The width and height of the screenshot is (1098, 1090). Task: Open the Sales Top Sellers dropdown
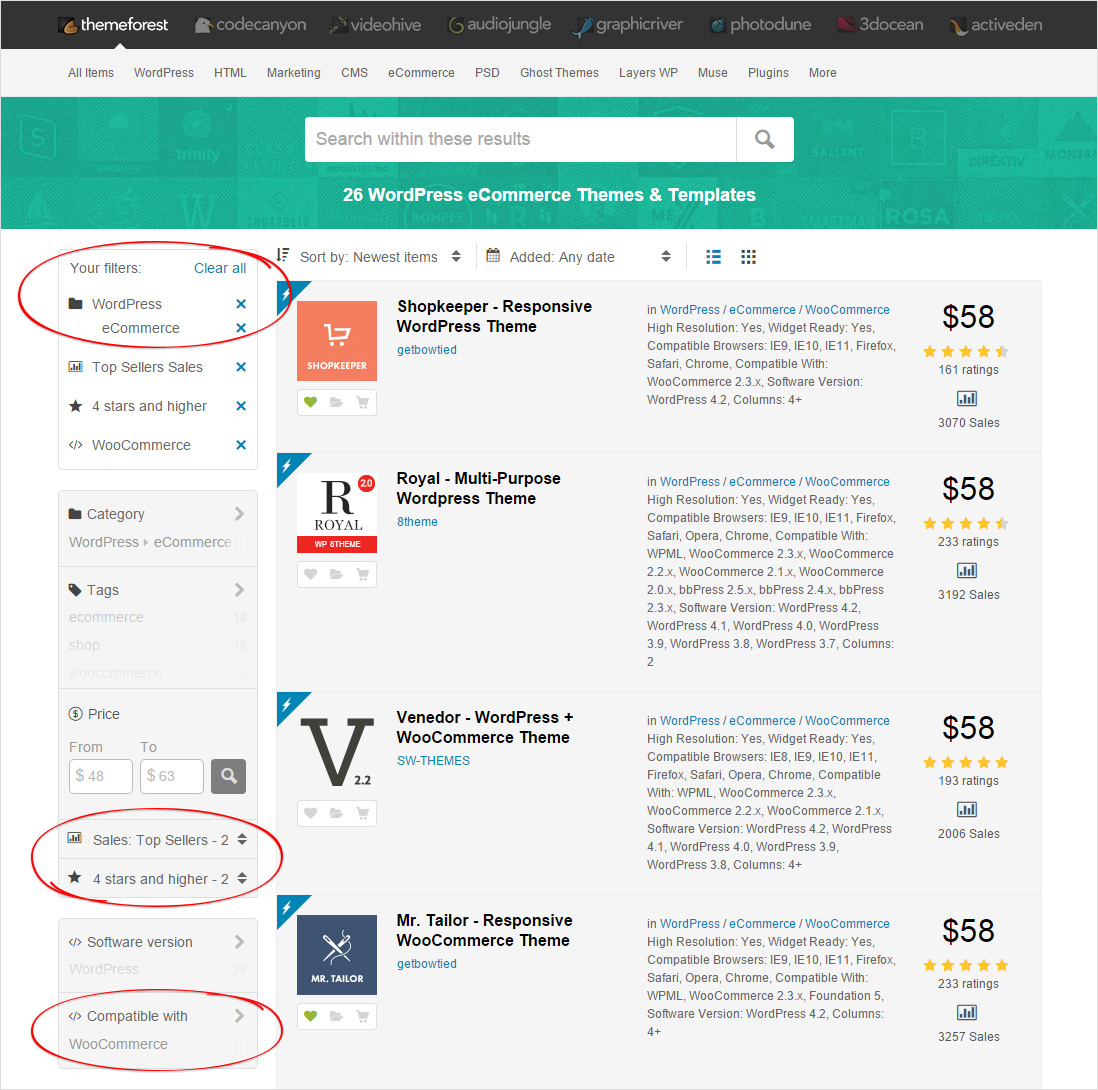(x=158, y=839)
